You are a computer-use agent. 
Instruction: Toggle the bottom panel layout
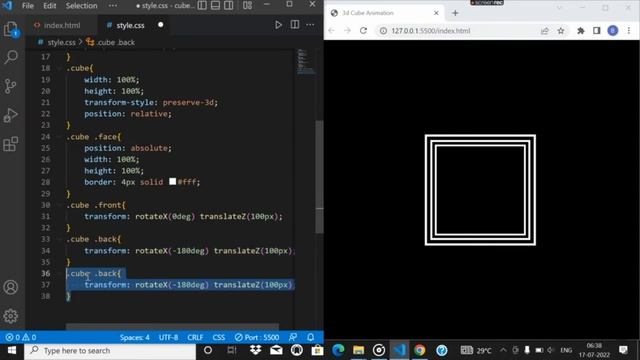pyautogui.click(x=216, y=5)
